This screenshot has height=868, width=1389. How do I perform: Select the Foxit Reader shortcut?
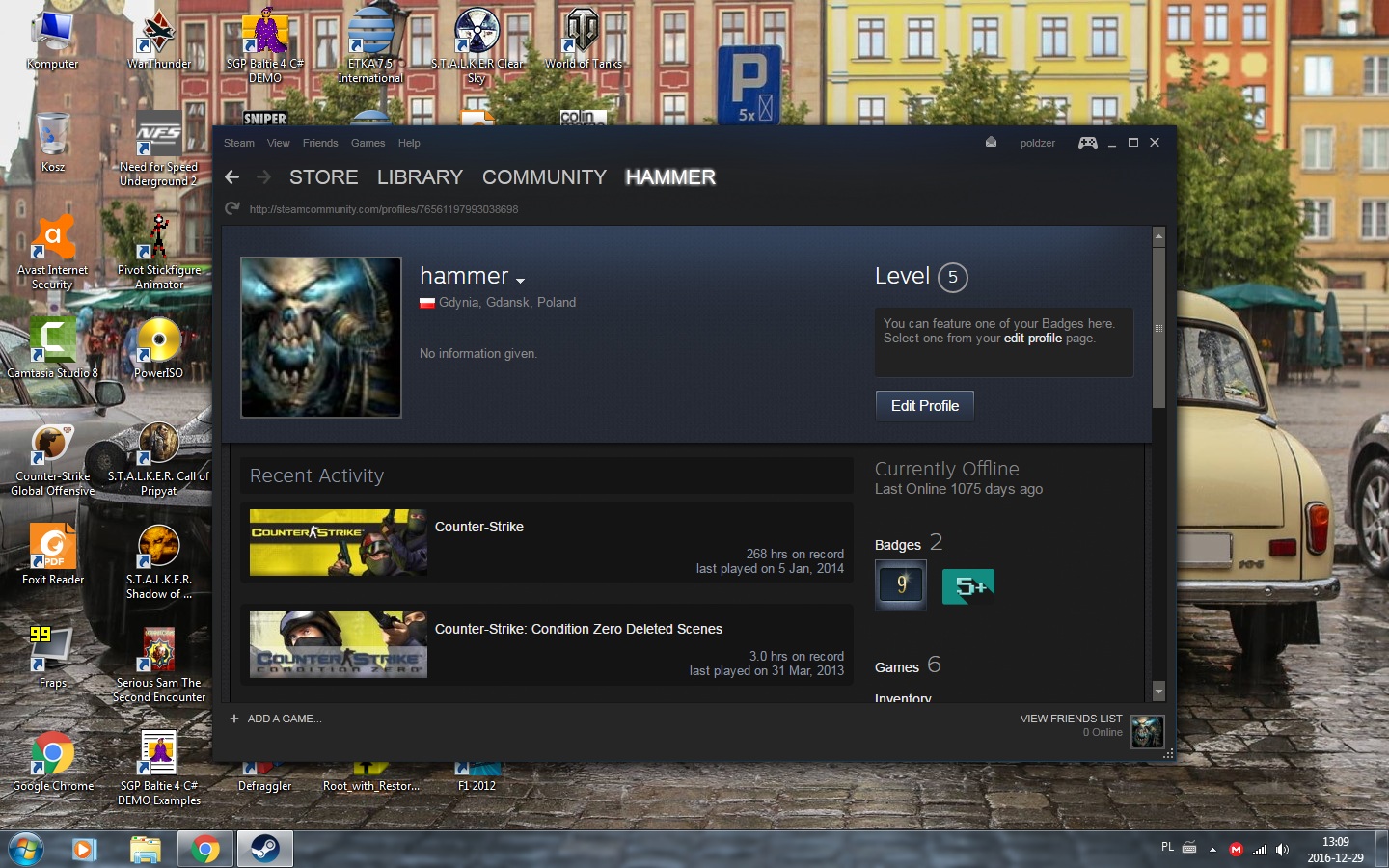coord(53,555)
